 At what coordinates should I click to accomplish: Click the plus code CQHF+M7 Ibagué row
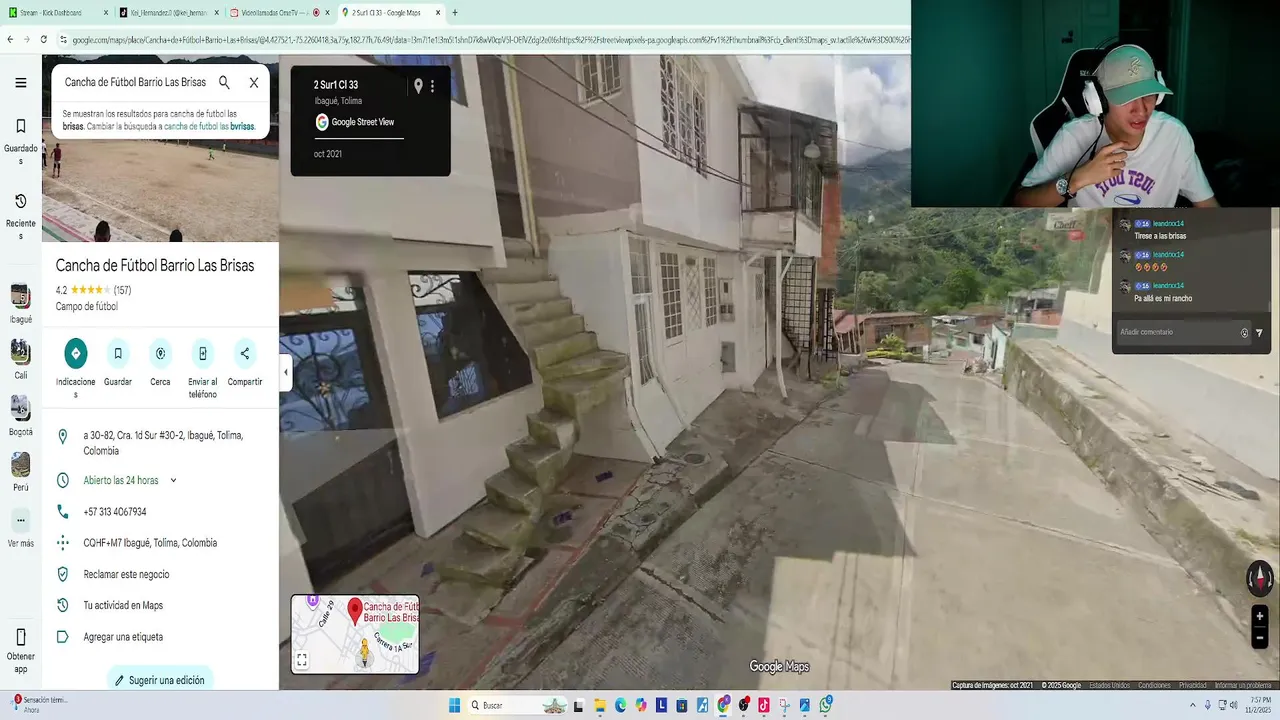160,543
